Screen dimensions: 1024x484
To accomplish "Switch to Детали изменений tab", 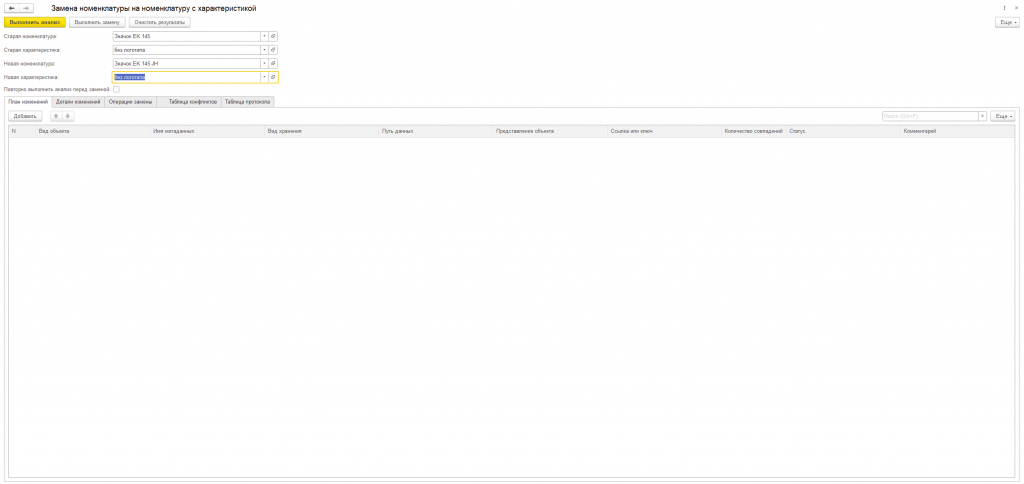I will click(x=78, y=102).
